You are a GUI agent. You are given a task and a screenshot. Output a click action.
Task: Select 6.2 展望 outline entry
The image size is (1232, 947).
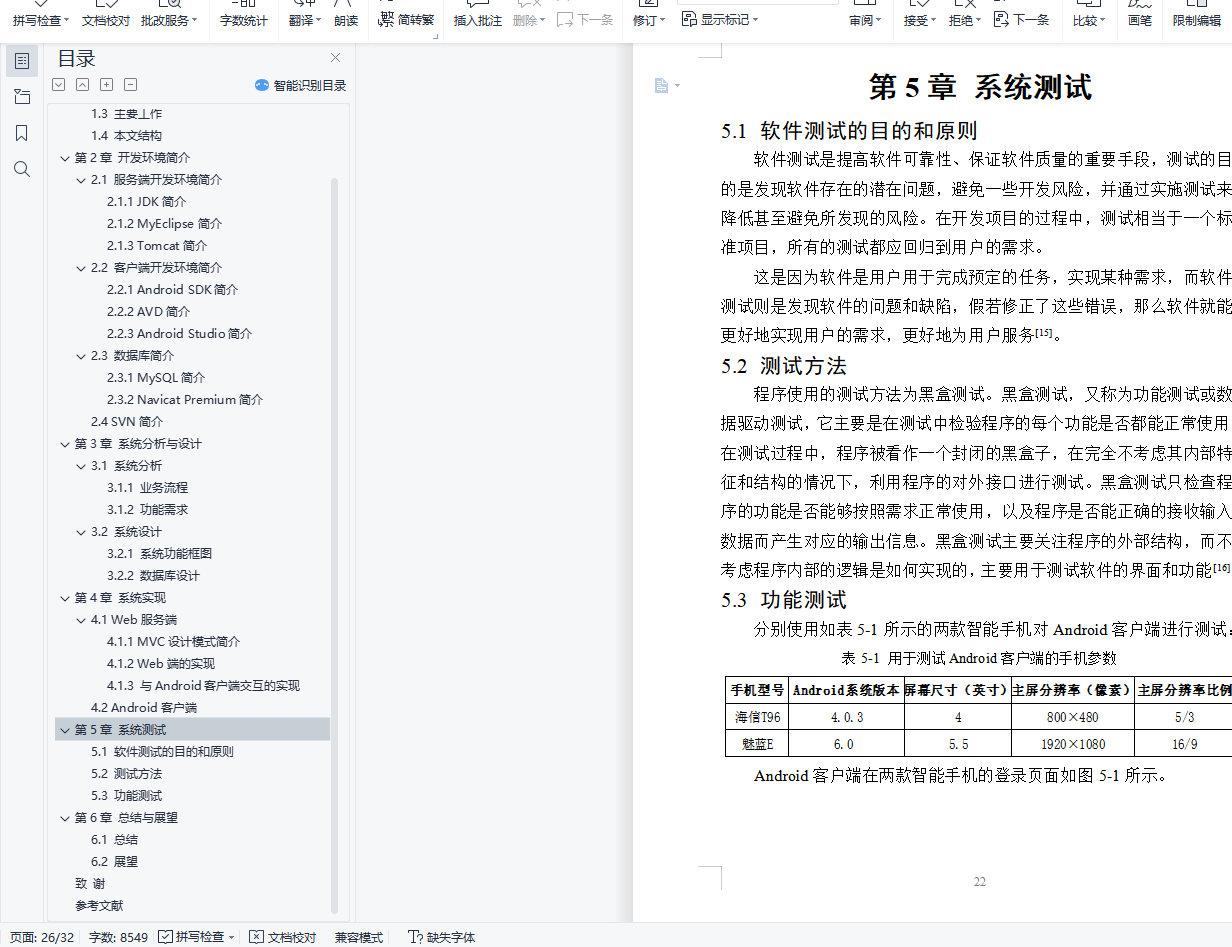pyautogui.click(x=115, y=862)
